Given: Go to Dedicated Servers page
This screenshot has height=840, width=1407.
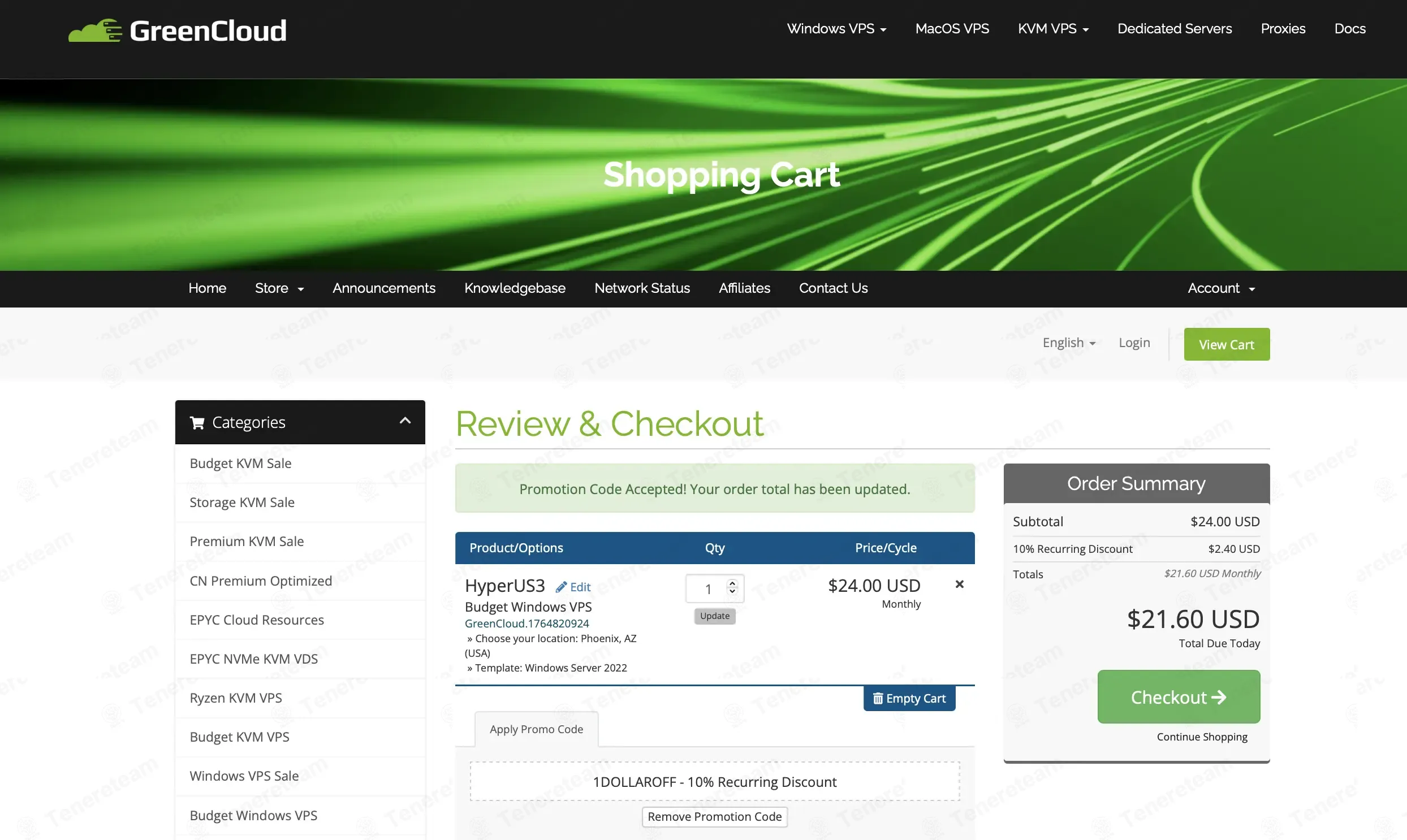Looking at the screenshot, I should tap(1175, 28).
